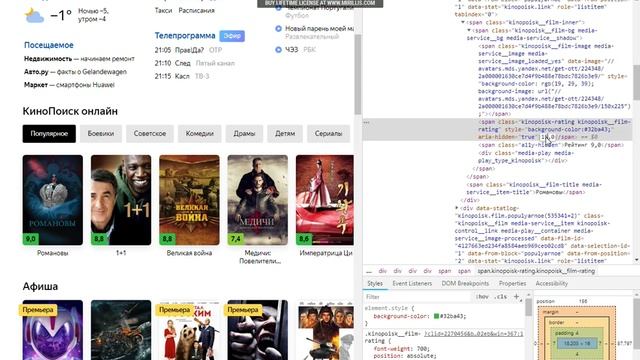640x360 pixels.
Task: Select the a11y-hidden Рейтинг span line
Action: coord(551,145)
